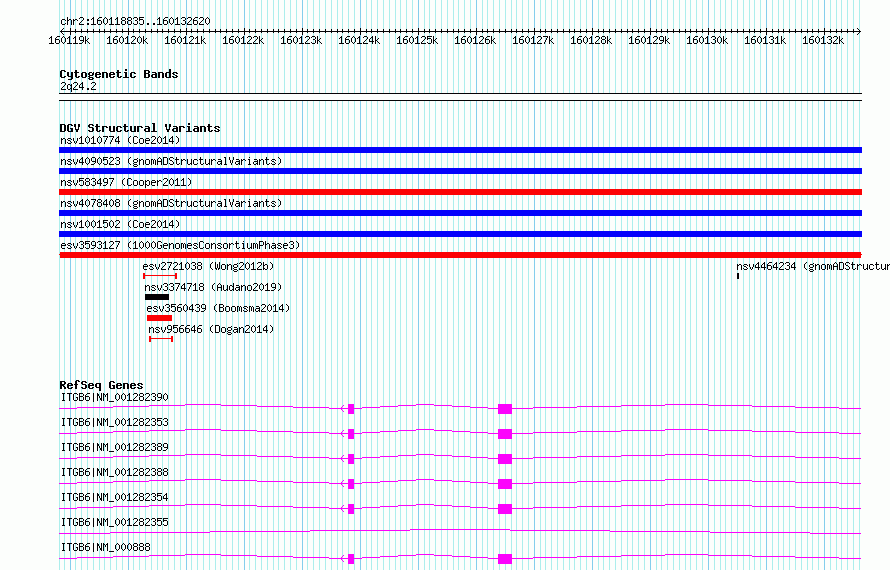
Task: Open the RefSeq Genes track heading
Action: 101,385
